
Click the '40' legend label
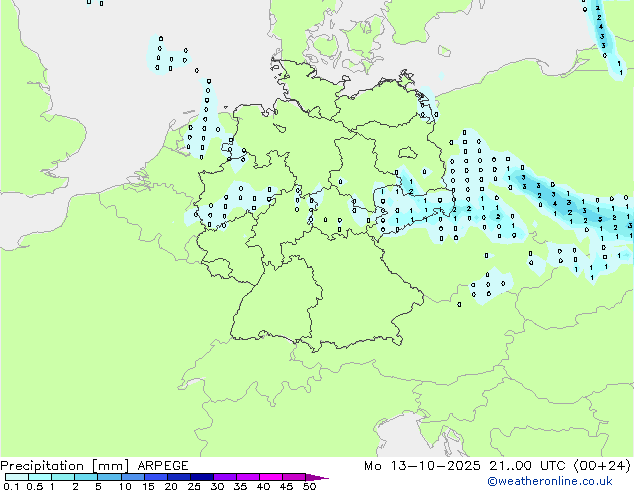coord(263,486)
